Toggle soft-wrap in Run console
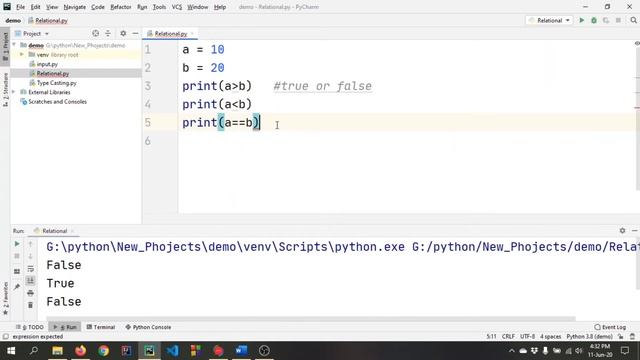The width and height of the screenshot is (640, 360). point(30,269)
